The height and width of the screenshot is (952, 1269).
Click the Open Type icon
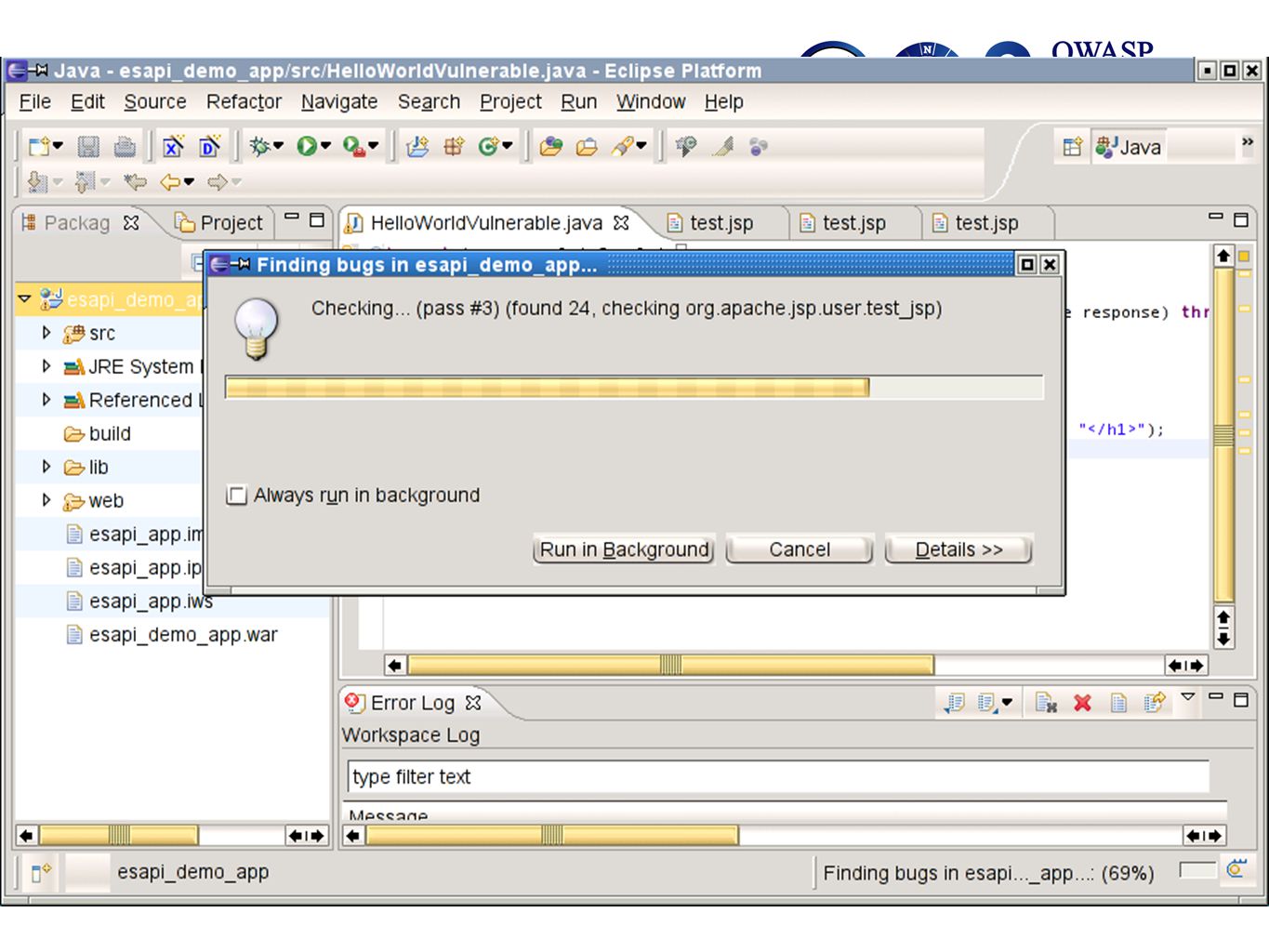[550, 146]
